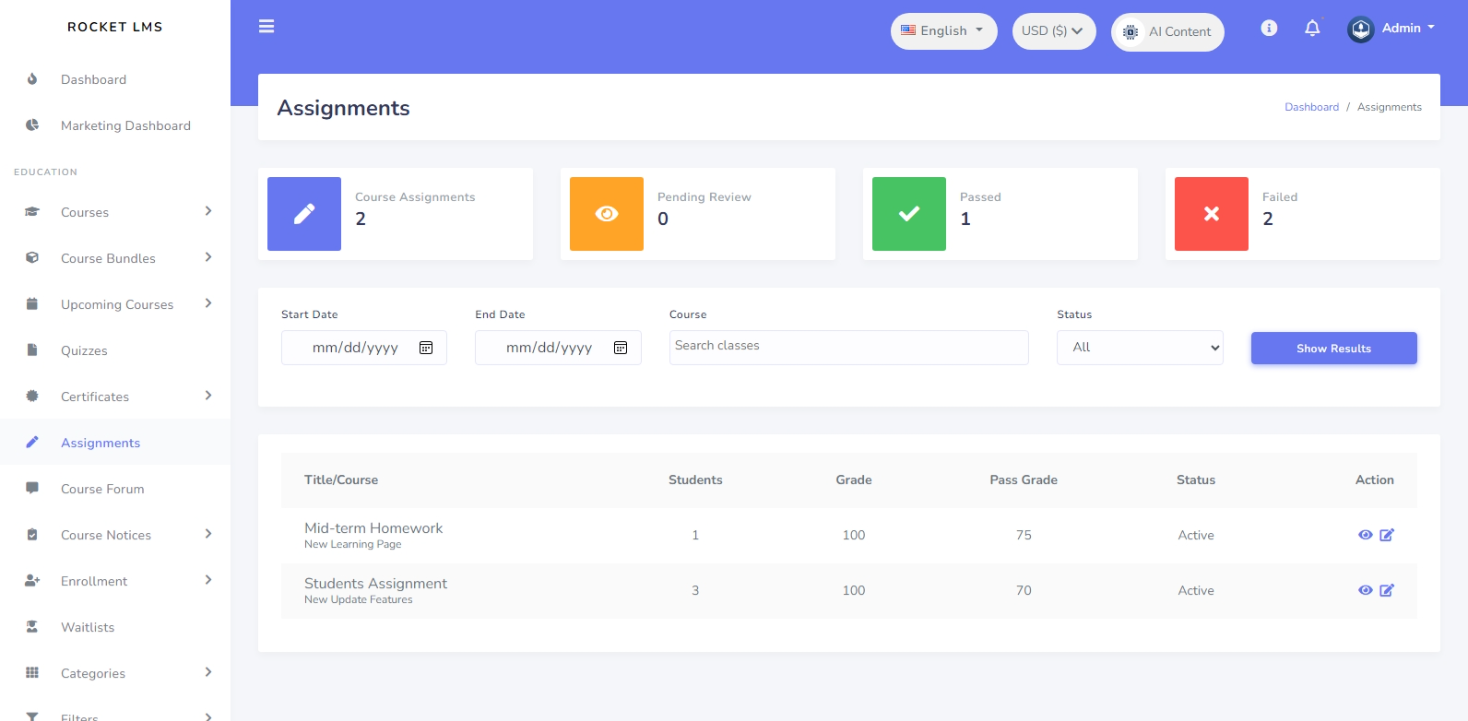This screenshot has height=721, width=1468.
Task: Click the ROCKET LMS logo text
Action: coord(115,27)
